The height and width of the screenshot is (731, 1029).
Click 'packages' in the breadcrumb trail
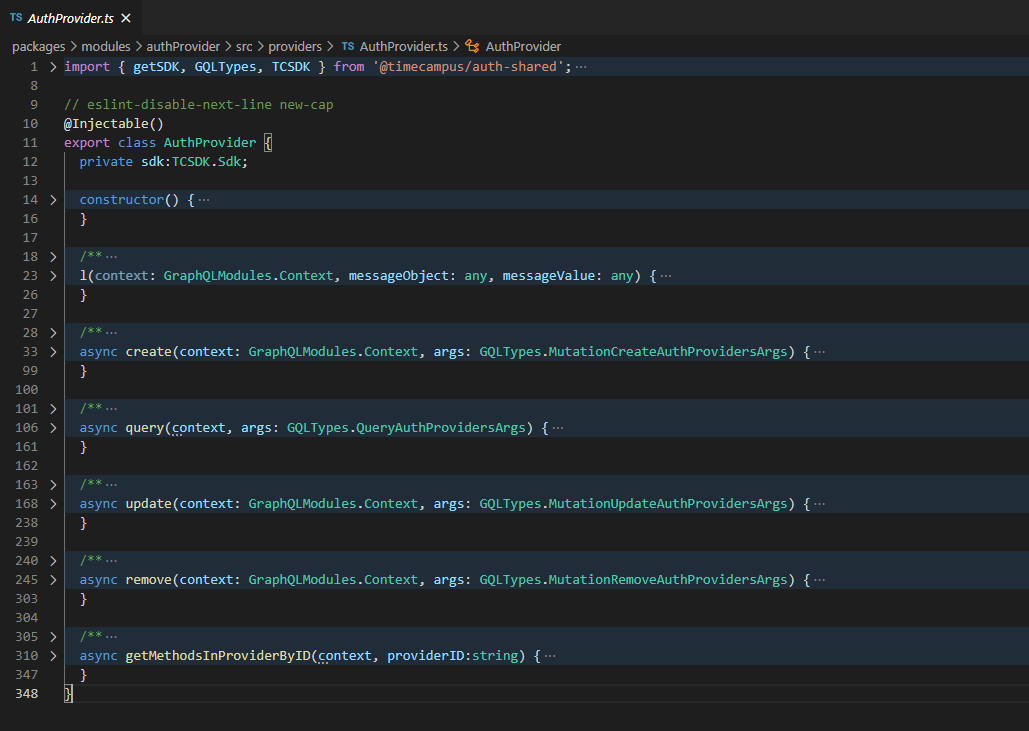pyautogui.click(x=38, y=46)
